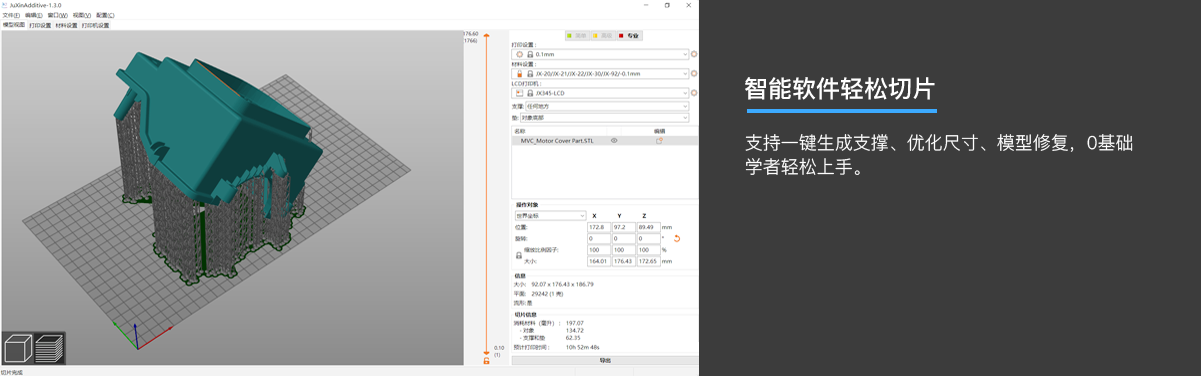Click the rotation reset arrow icon
The height and width of the screenshot is (376, 1201).
click(677, 239)
